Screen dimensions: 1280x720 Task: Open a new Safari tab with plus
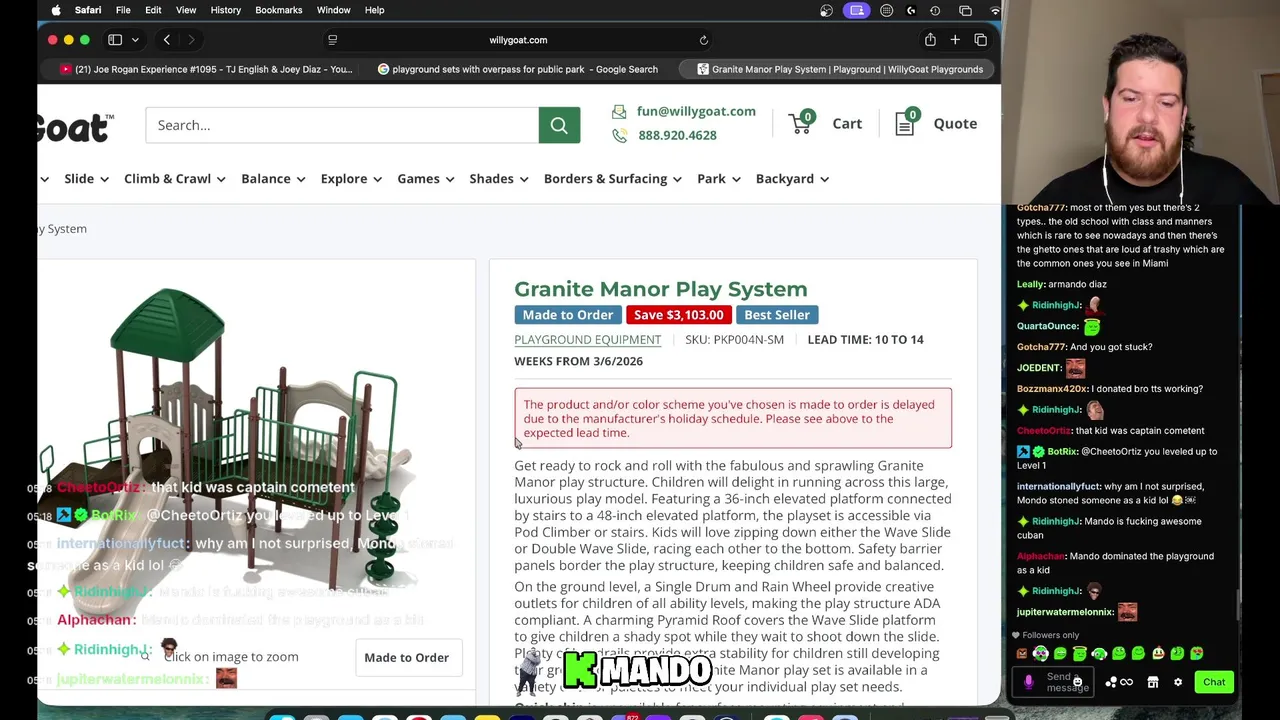coord(955,40)
